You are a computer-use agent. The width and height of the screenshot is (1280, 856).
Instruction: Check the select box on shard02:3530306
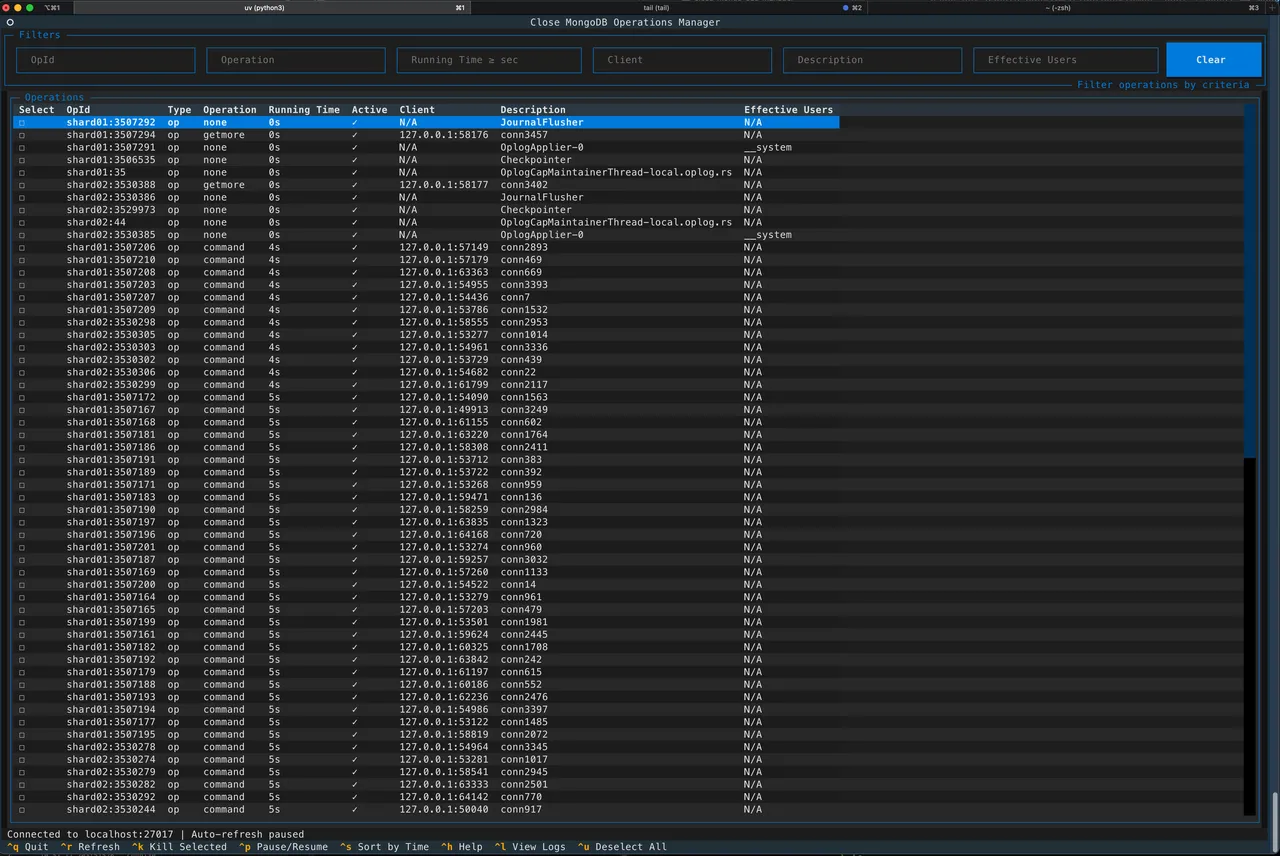(x=22, y=373)
